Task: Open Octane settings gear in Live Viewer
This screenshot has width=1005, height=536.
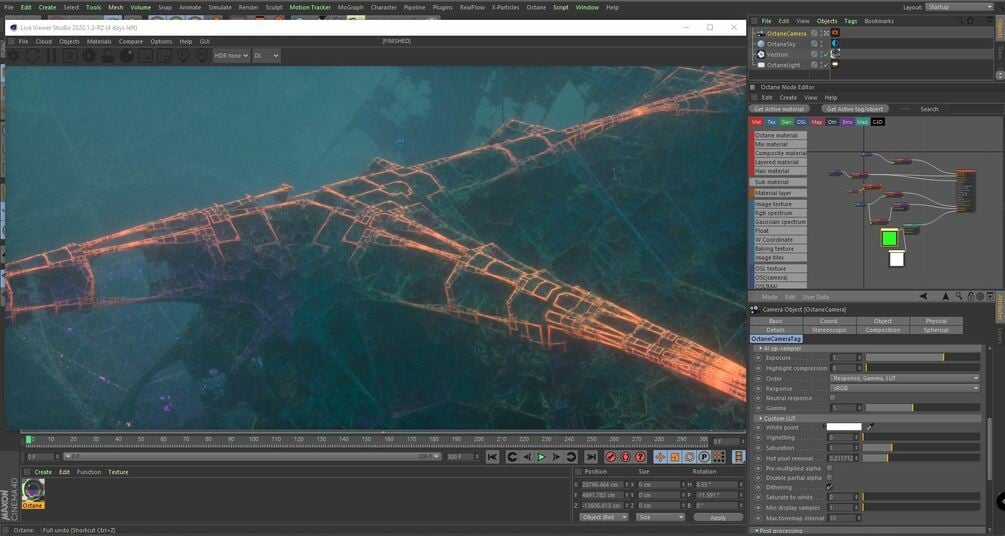Action: pos(88,56)
